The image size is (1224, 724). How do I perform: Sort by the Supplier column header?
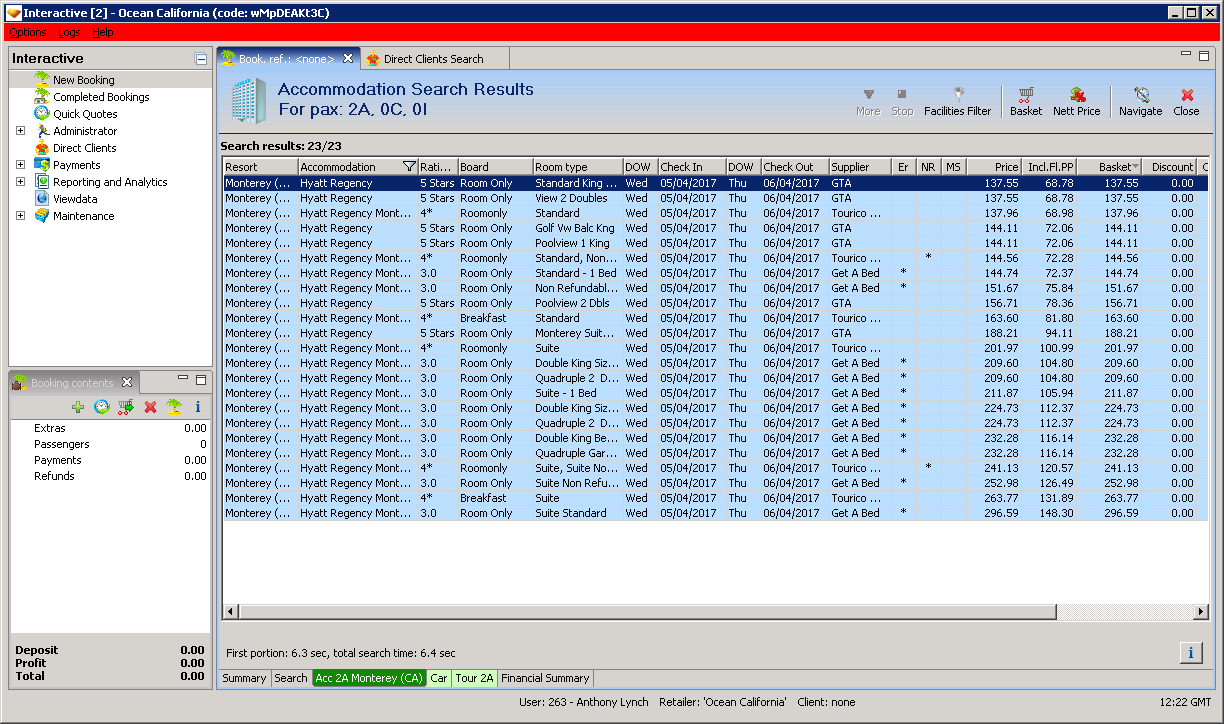point(861,167)
